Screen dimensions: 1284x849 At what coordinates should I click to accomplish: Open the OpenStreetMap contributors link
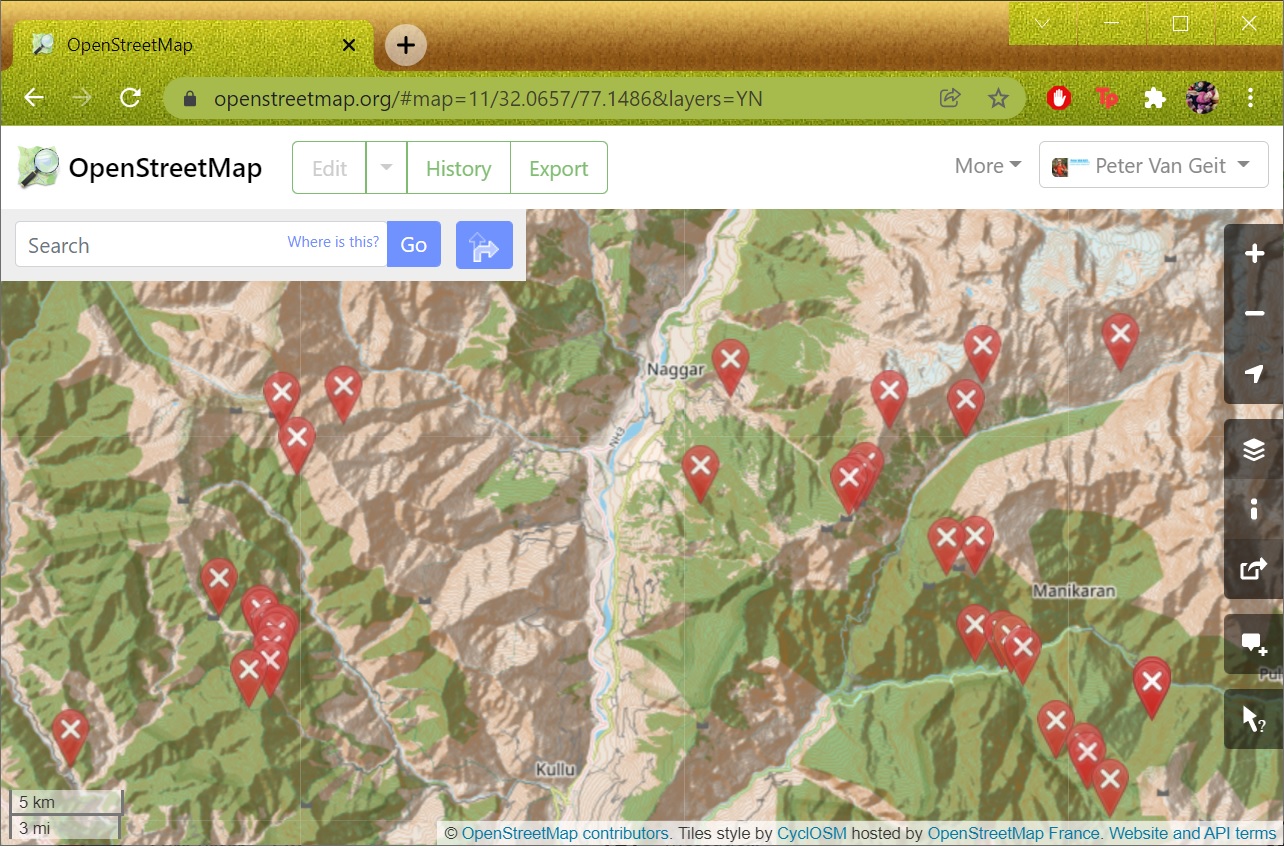click(x=565, y=833)
